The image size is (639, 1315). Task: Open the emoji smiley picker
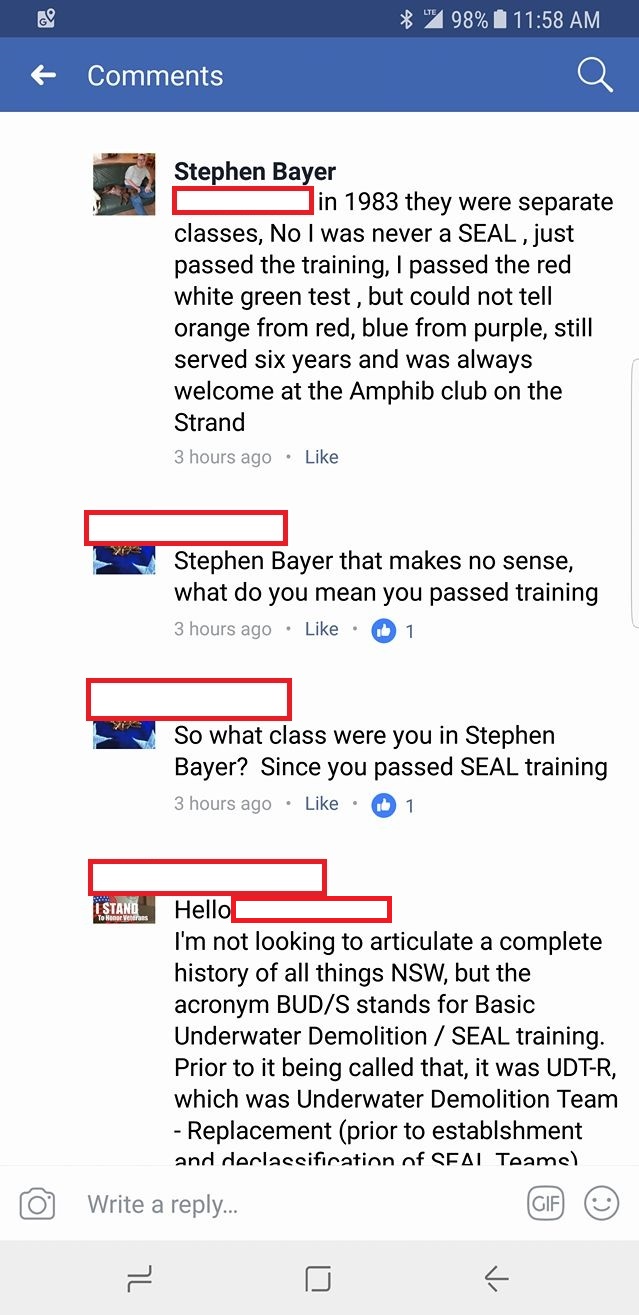click(602, 1204)
